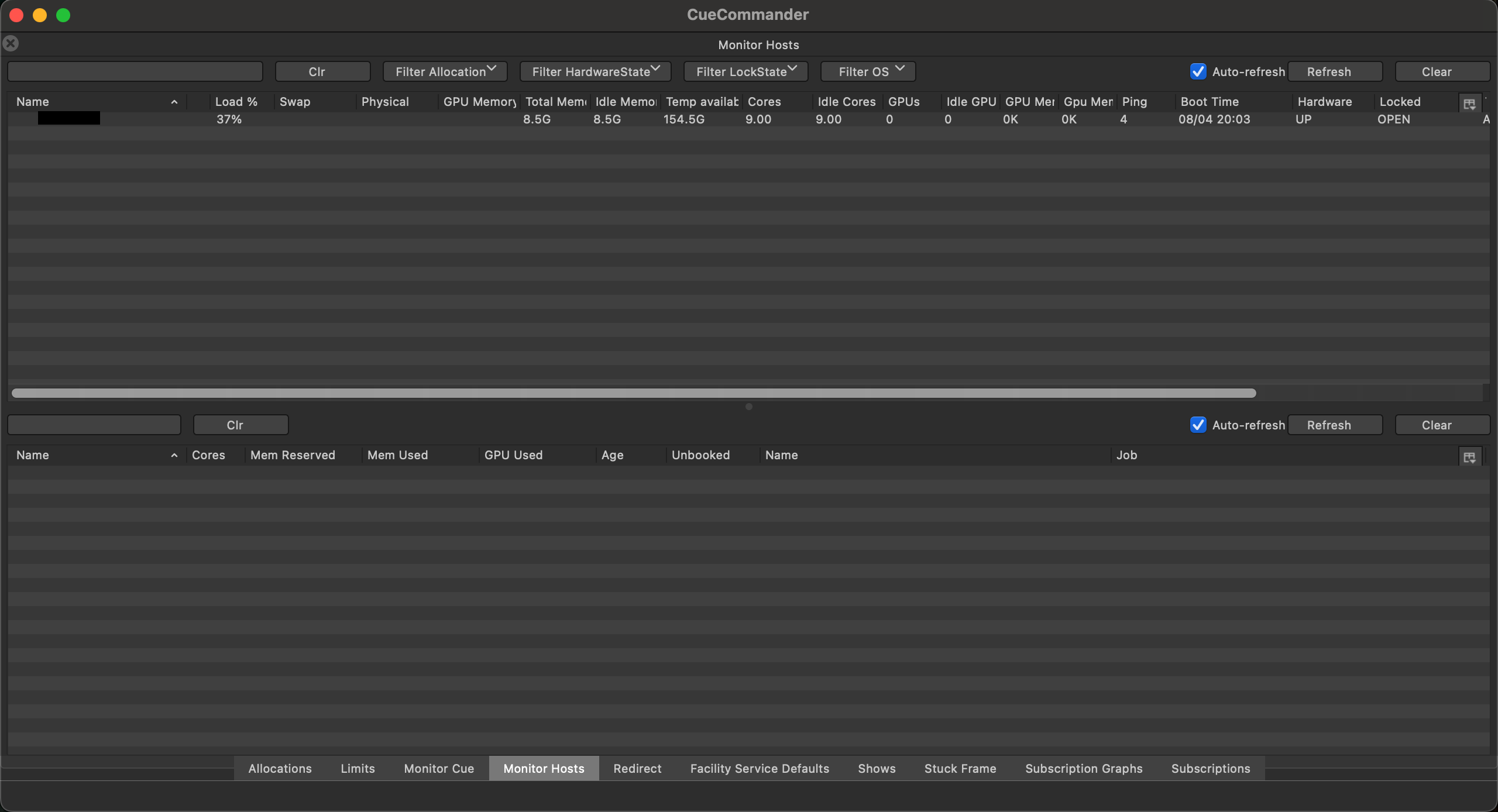This screenshot has height=812, width=1498.
Task: Switch to Limits tab
Action: [358, 769]
